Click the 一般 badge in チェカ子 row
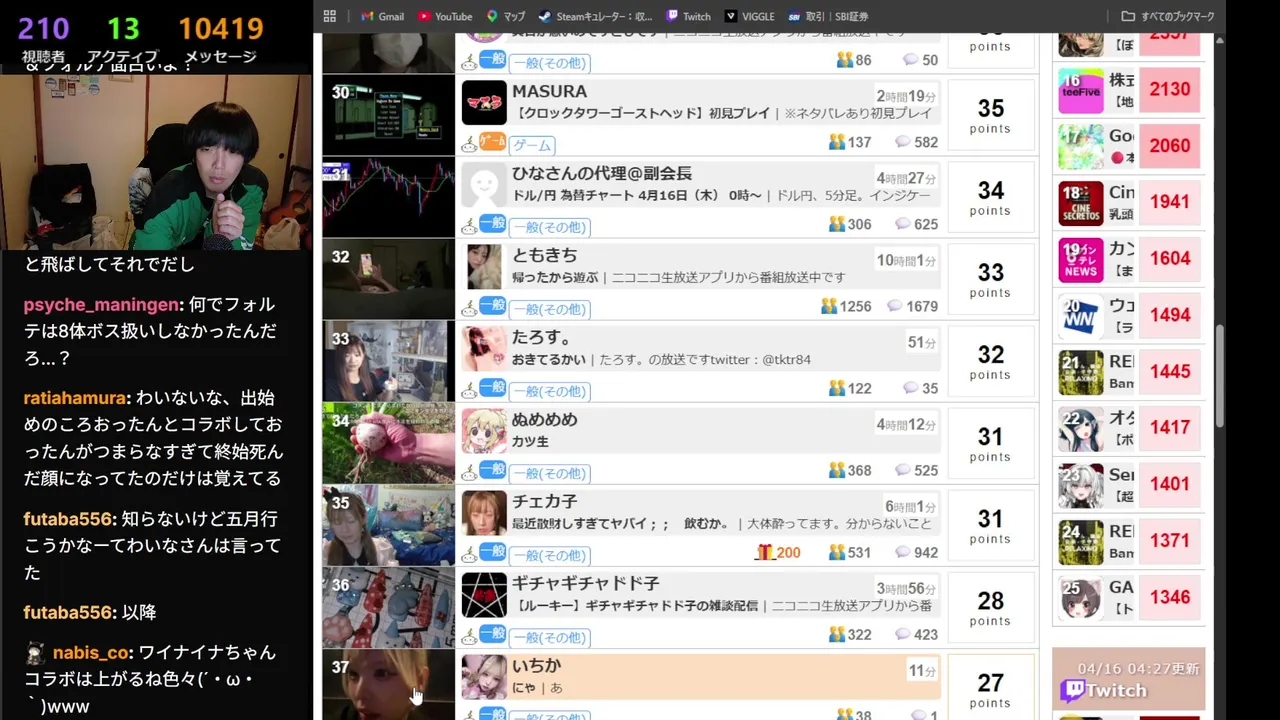The image size is (1280, 720). pyautogui.click(x=492, y=551)
